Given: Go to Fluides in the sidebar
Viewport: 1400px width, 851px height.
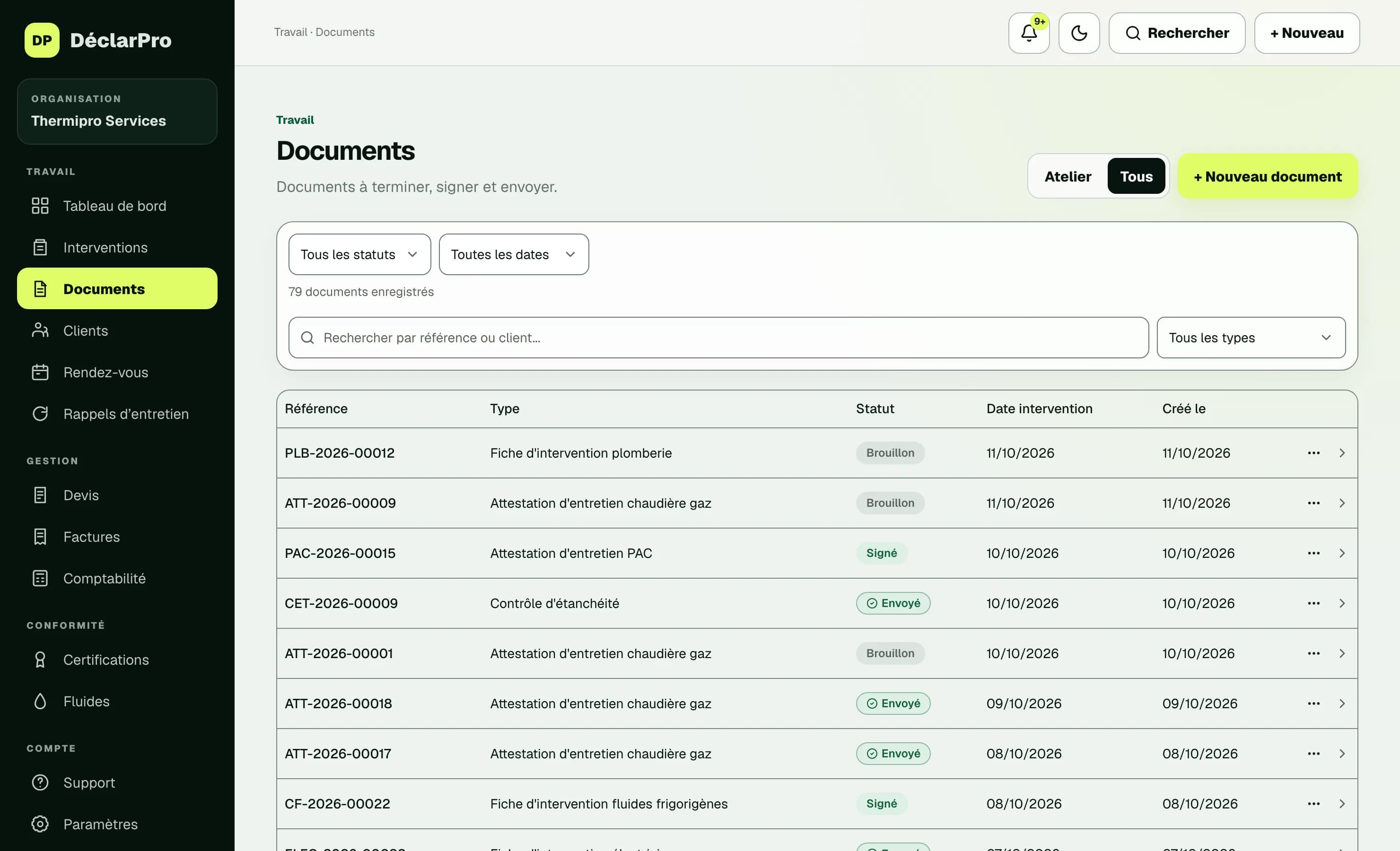Looking at the screenshot, I should pyautogui.click(x=117, y=701).
